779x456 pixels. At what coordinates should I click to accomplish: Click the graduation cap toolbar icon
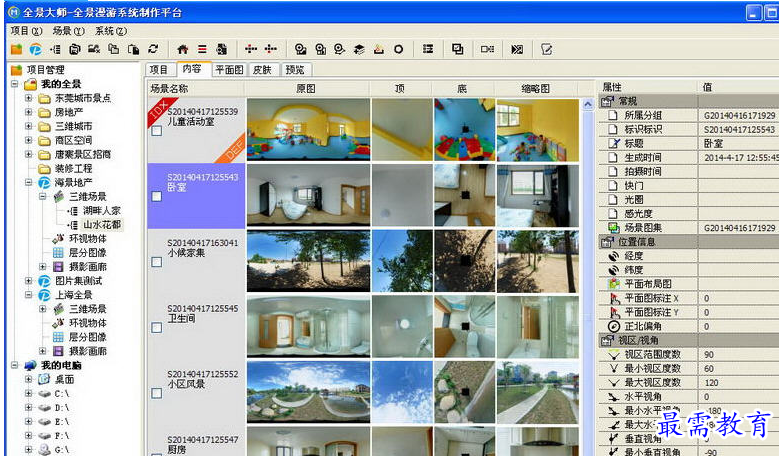pos(359,49)
